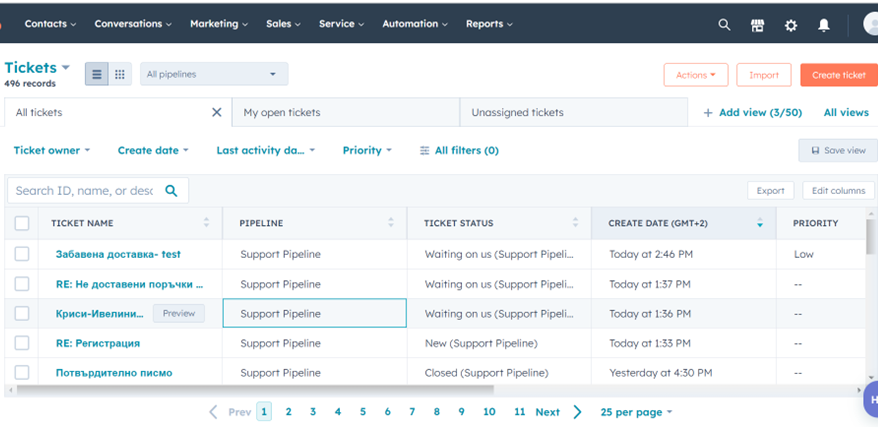Check the box for Забавена доставка- test
The width and height of the screenshot is (878, 428).
coord(22,254)
